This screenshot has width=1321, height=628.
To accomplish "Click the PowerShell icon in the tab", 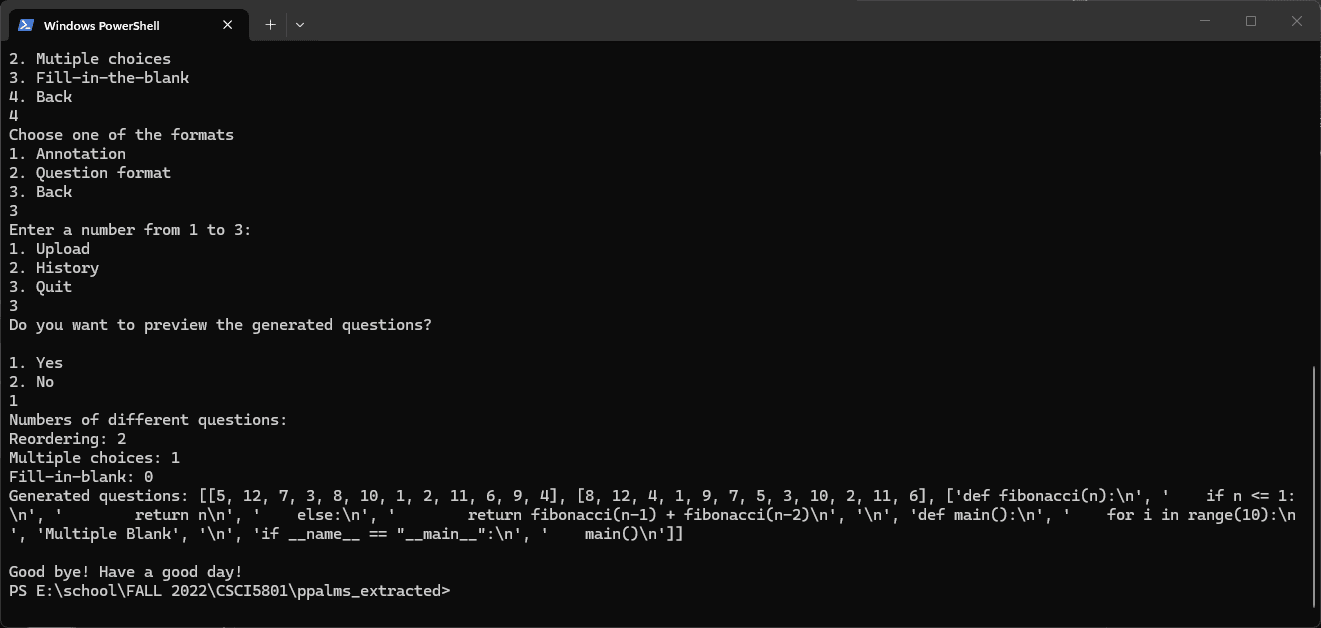I will pos(26,25).
